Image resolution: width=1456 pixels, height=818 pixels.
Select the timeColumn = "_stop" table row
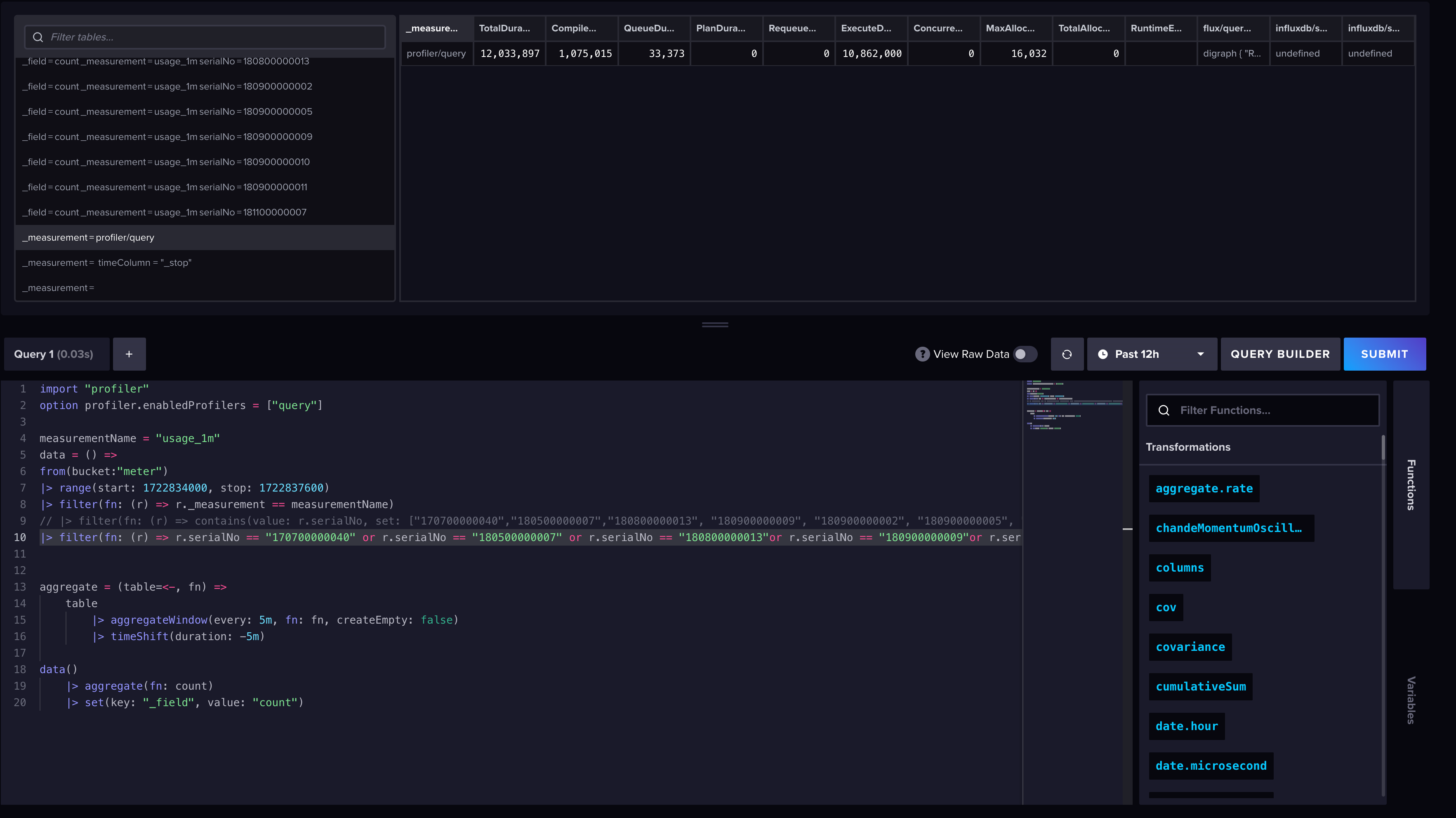pyautogui.click(x=205, y=263)
